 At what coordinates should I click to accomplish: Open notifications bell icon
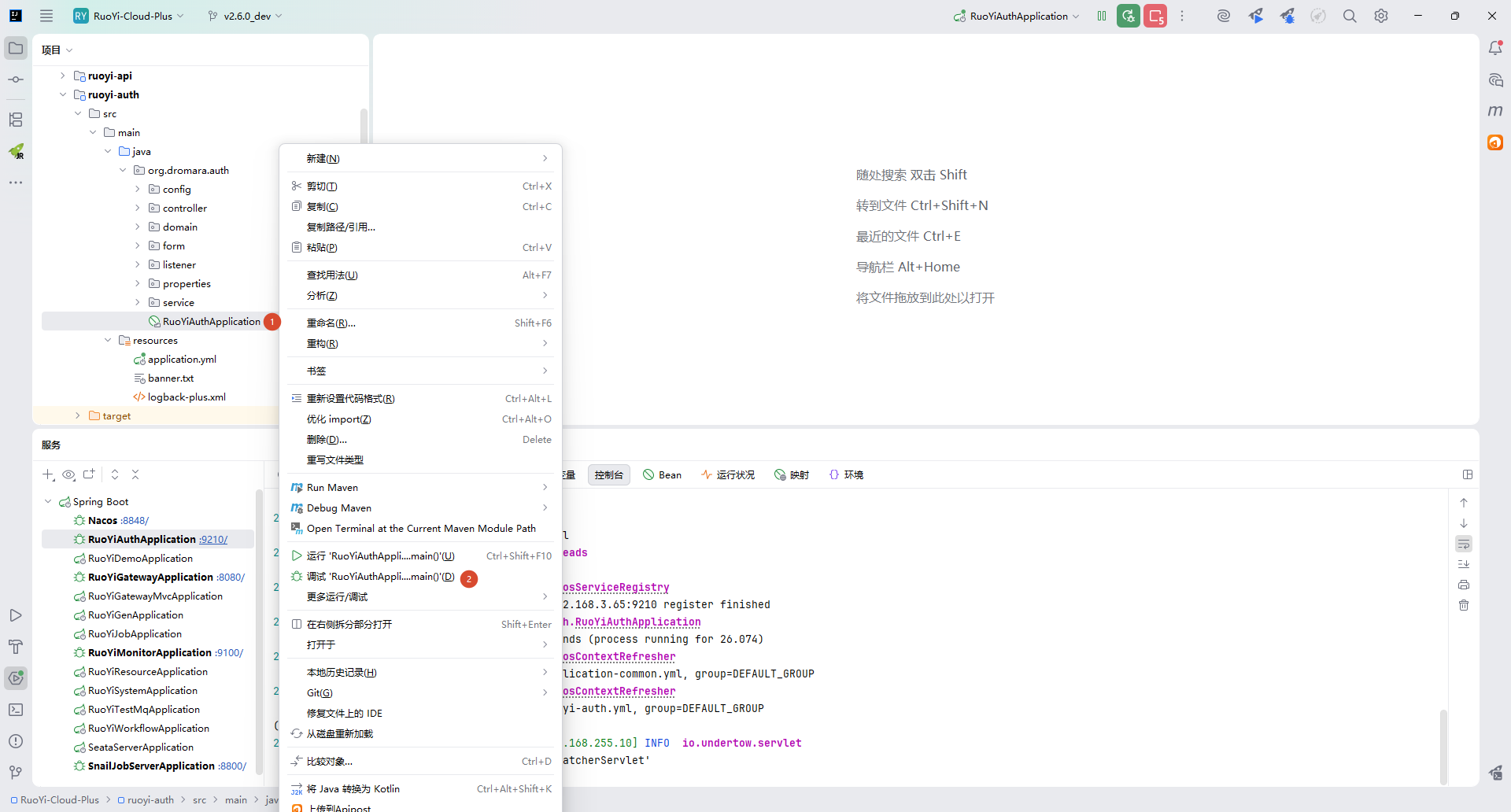point(1495,48)
